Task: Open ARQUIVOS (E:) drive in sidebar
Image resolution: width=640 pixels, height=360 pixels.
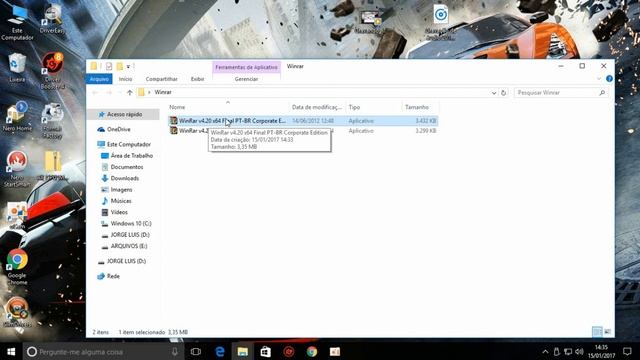Action: click(129, 246)
